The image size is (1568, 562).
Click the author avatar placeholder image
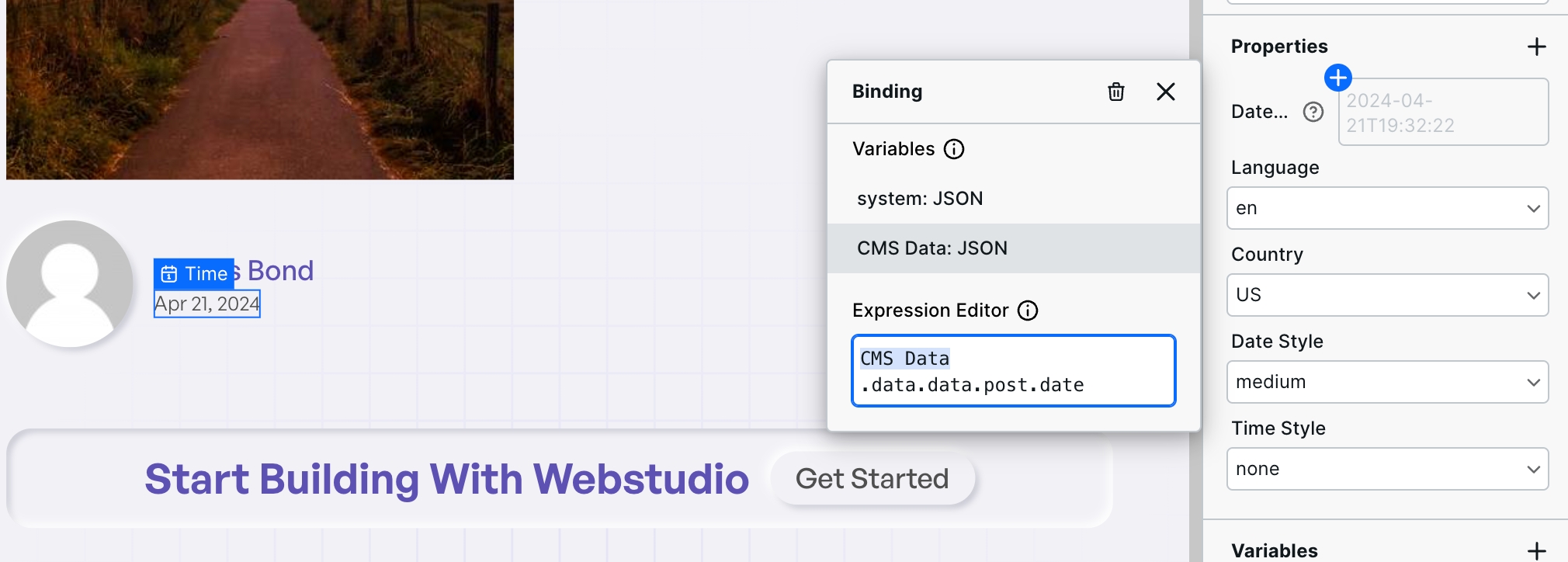click(69, 283)
